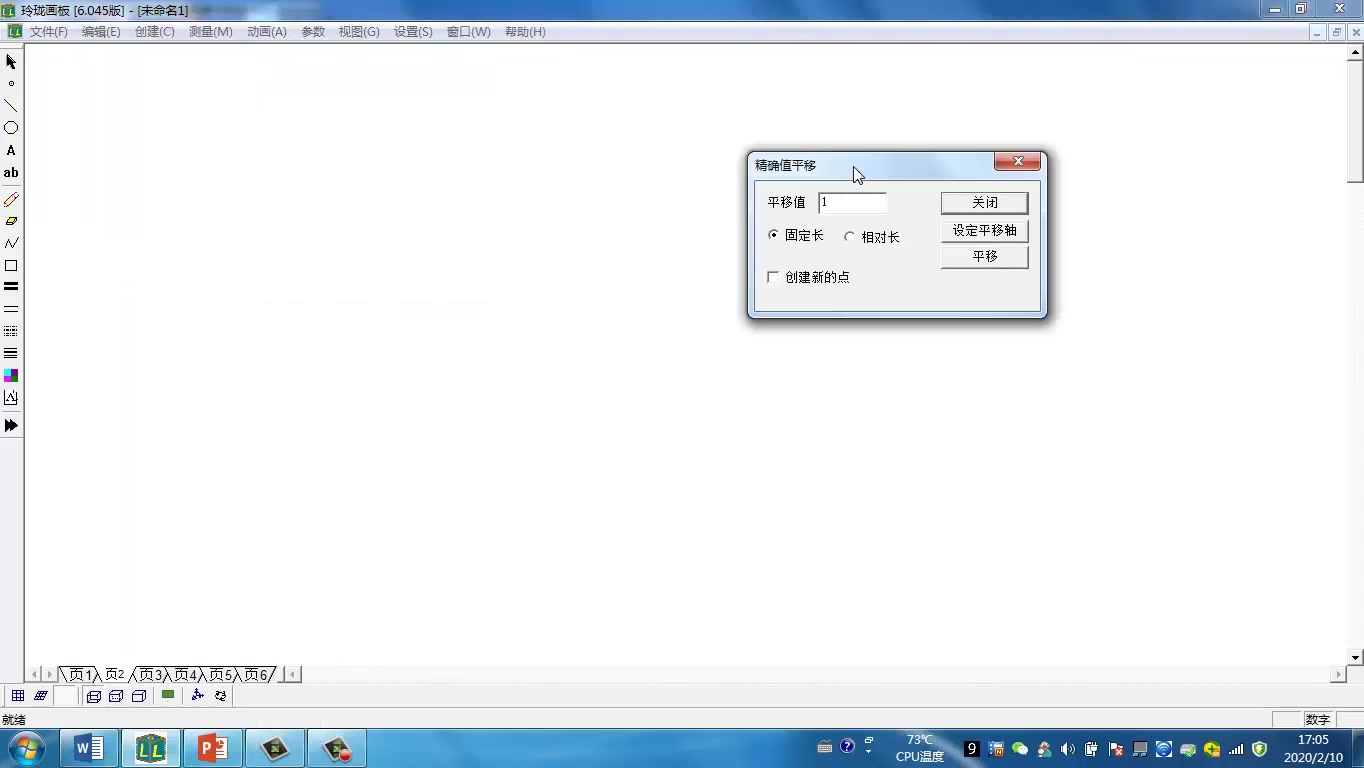The width and height of the screenshot is (1364, 768).
Task: Choose the dotted line style icon
Action: pyautogui.click(x=11, y=331)
